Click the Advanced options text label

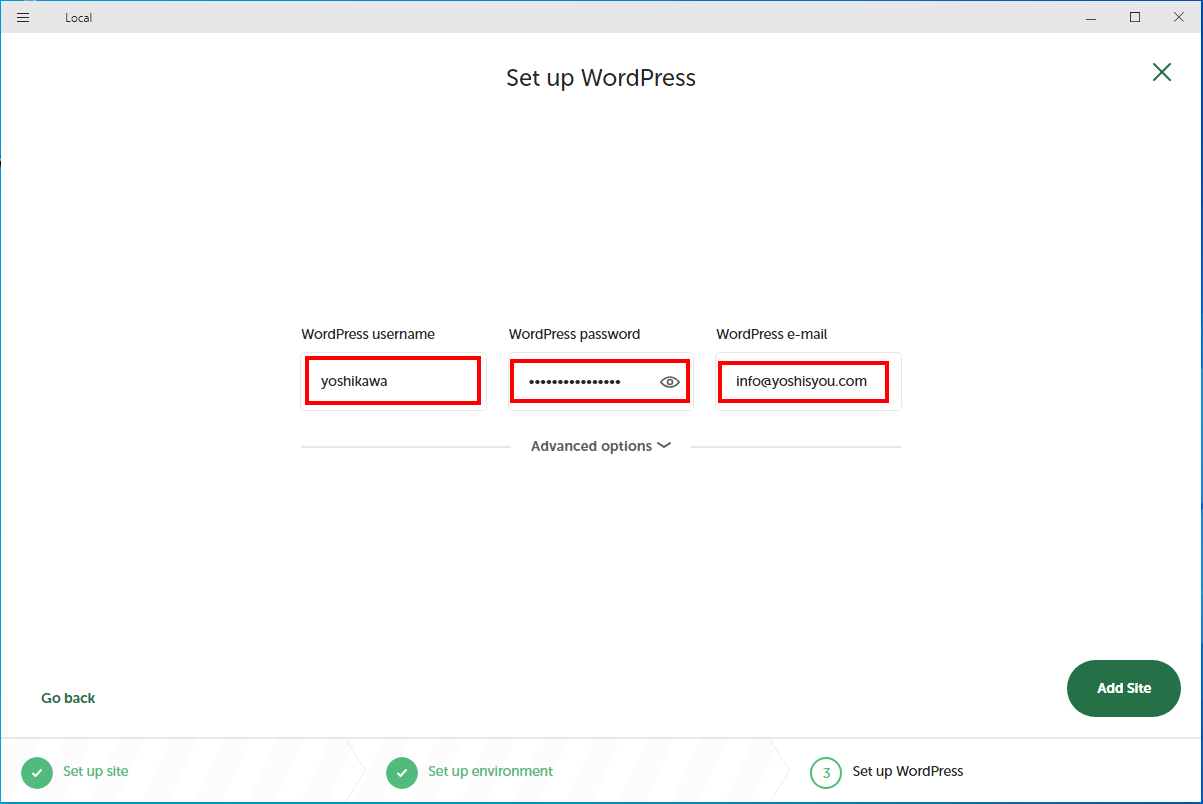tap(591, 446)
